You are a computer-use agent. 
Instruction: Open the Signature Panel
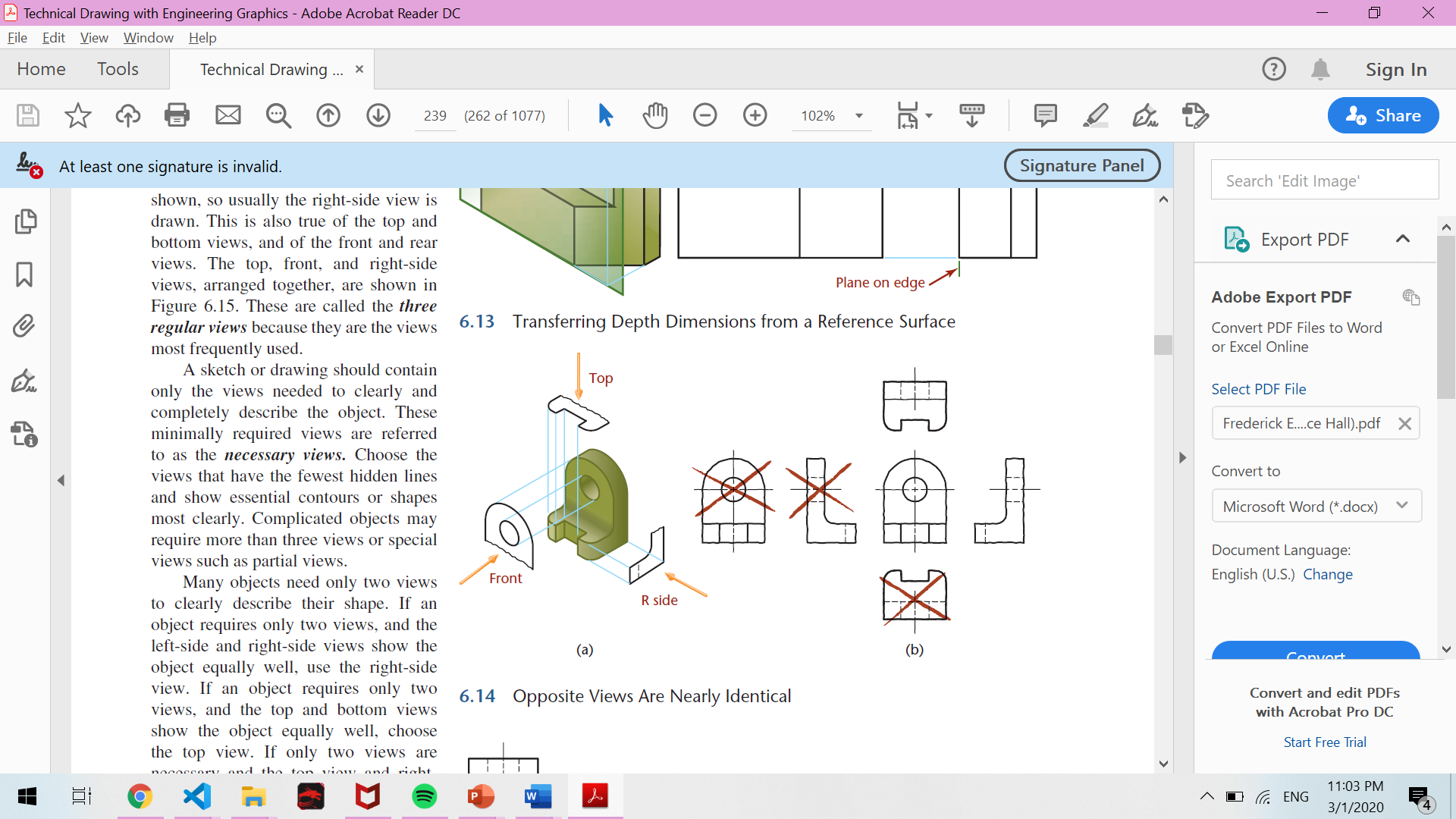(x=1081, y=165)
